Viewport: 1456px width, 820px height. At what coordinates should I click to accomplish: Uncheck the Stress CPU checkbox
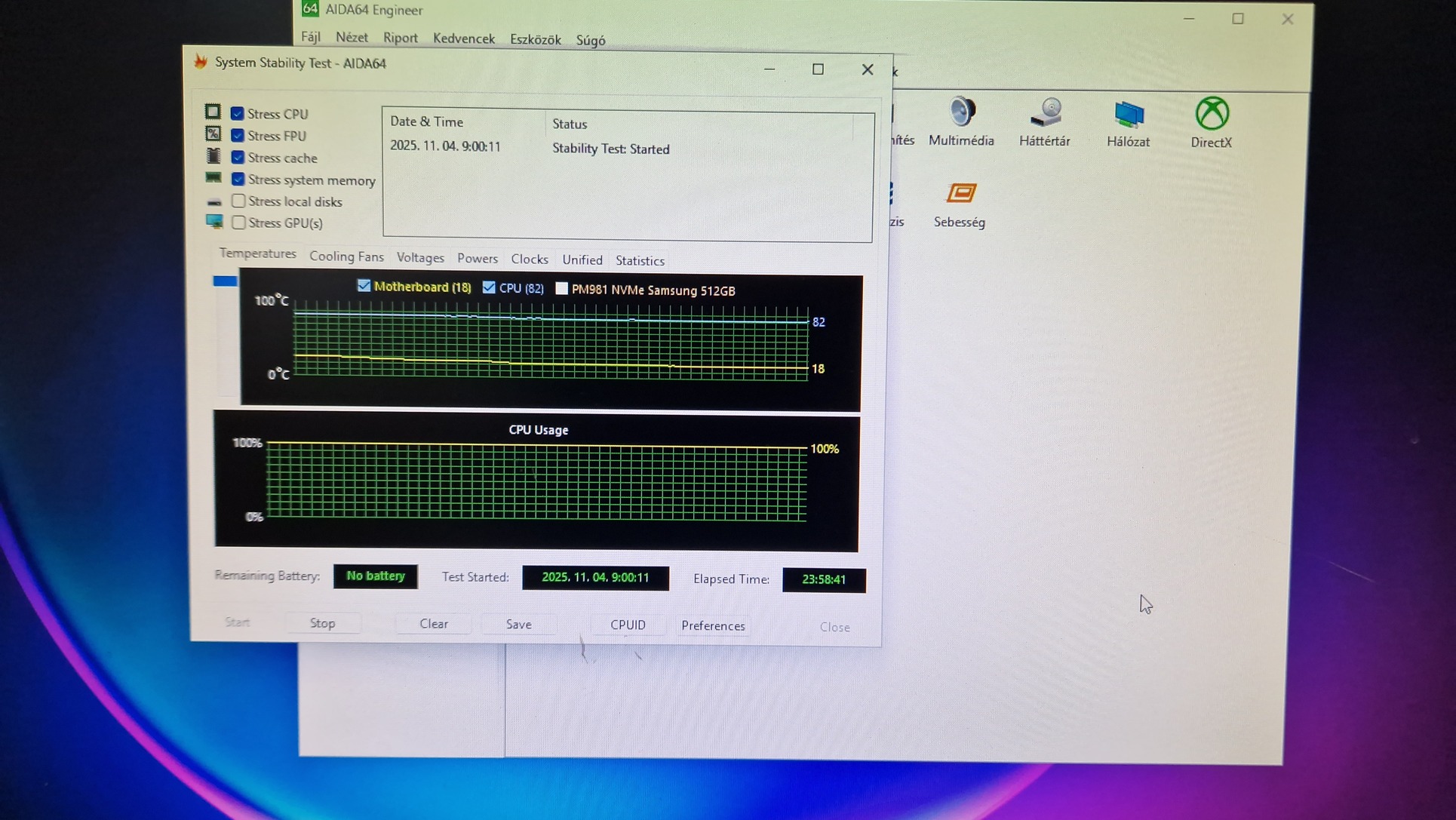pyautogui.click(x=238, y=113)
